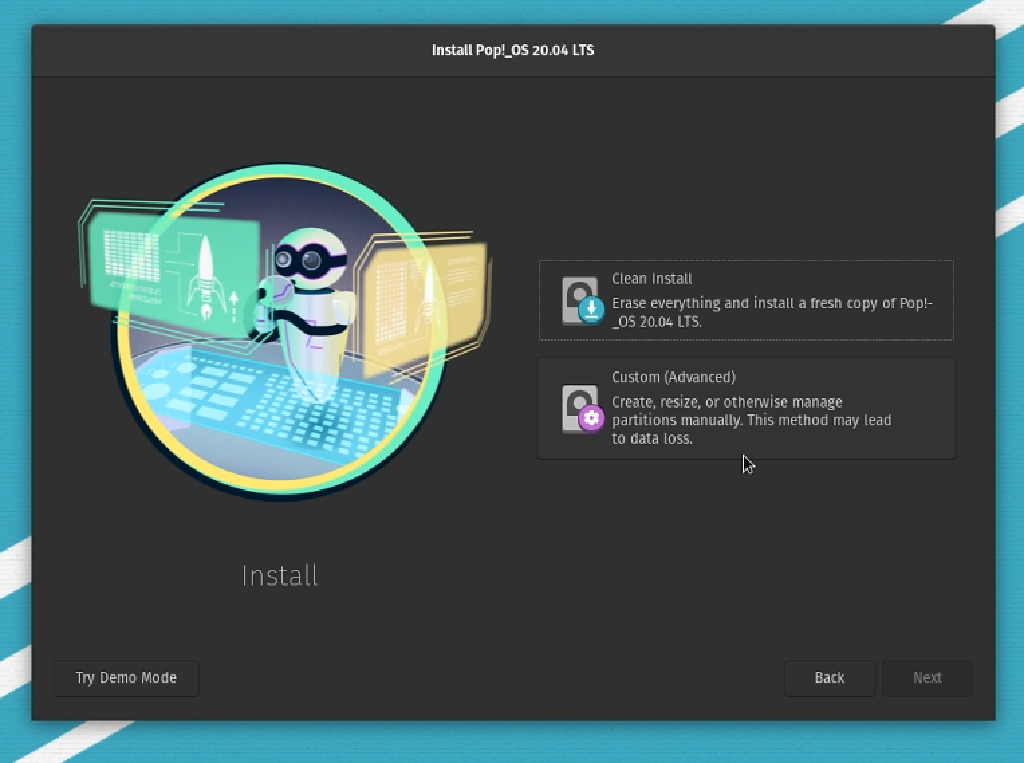Click the purple gear badge on Custom icon

589,419
